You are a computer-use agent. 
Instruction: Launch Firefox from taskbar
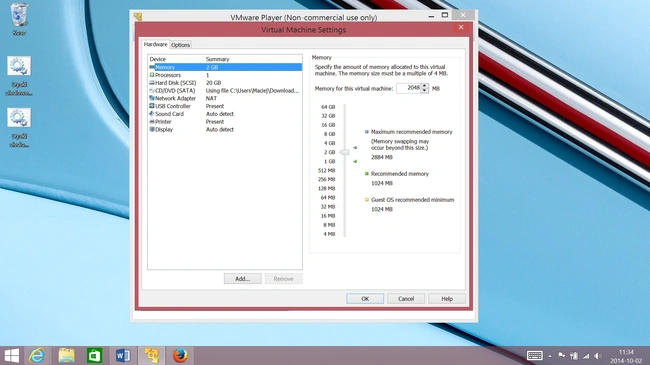[x=180, y=356]
